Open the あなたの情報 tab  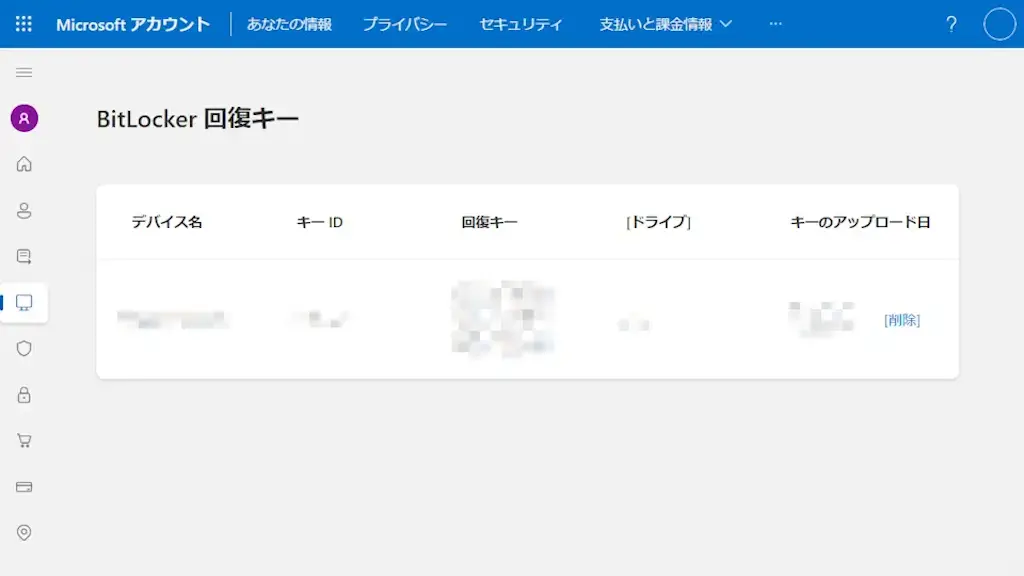(289, 24)
